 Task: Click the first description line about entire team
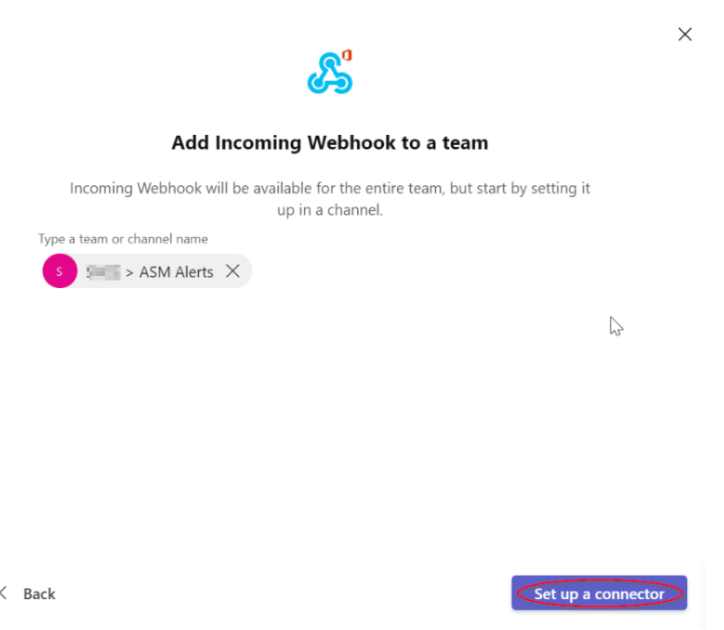point(330,188)
